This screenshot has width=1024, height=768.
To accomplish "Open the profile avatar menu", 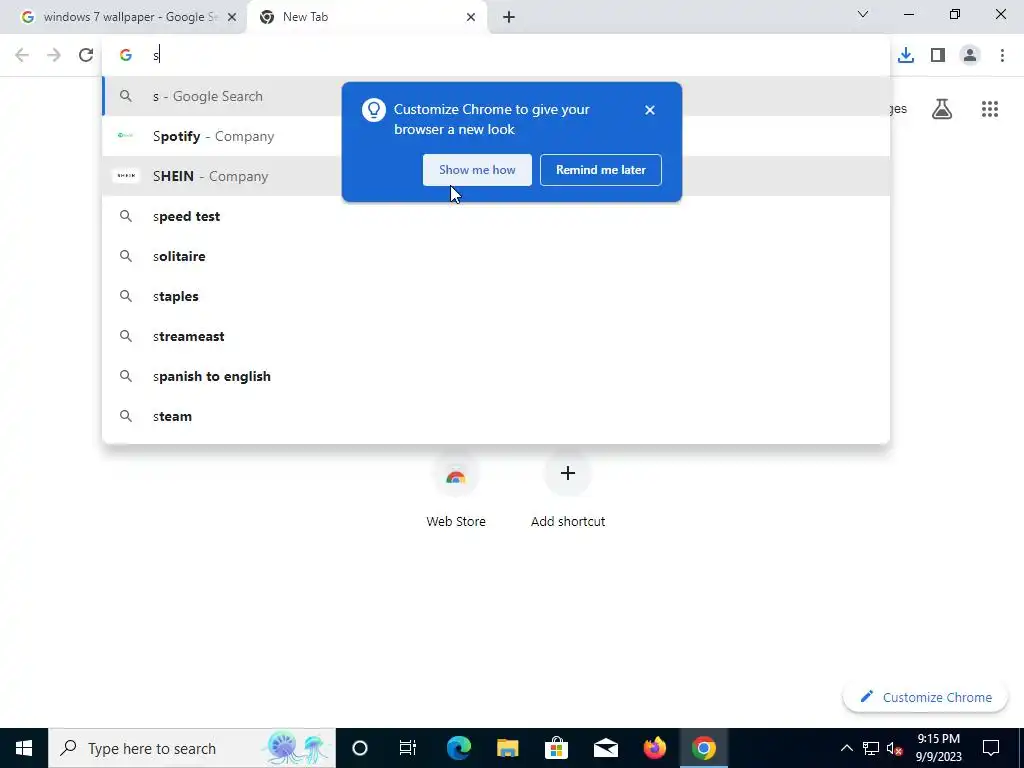I will [970, 56].
